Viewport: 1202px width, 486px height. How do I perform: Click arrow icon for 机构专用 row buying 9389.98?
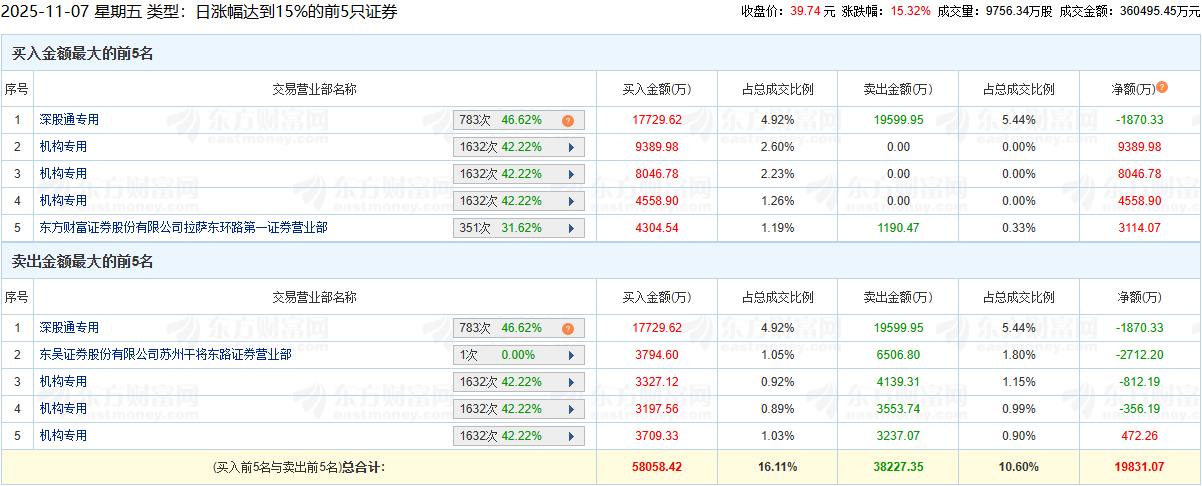[571, 147]
